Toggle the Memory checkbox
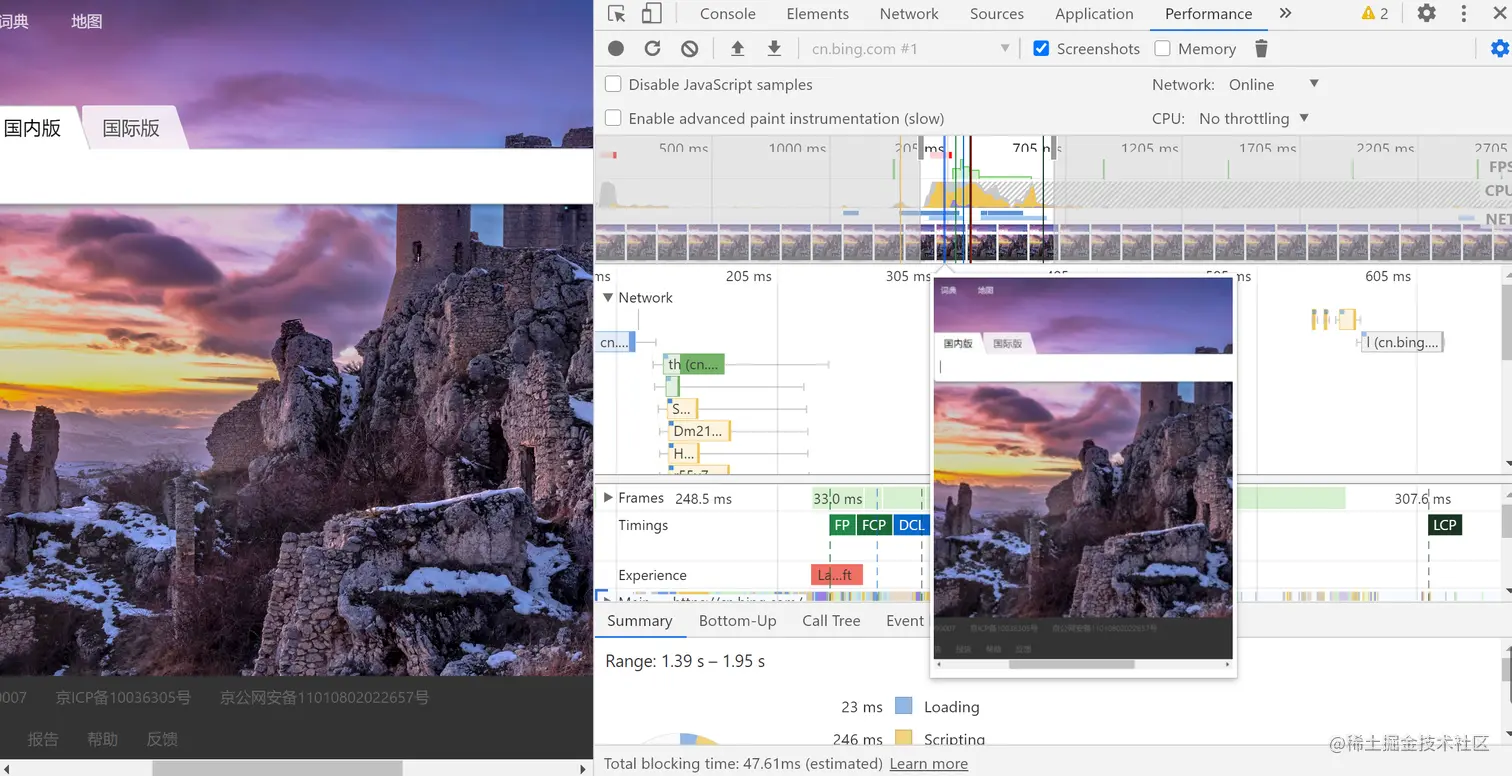This screenshot has width=1512, height=776. tap(1162, 48)
